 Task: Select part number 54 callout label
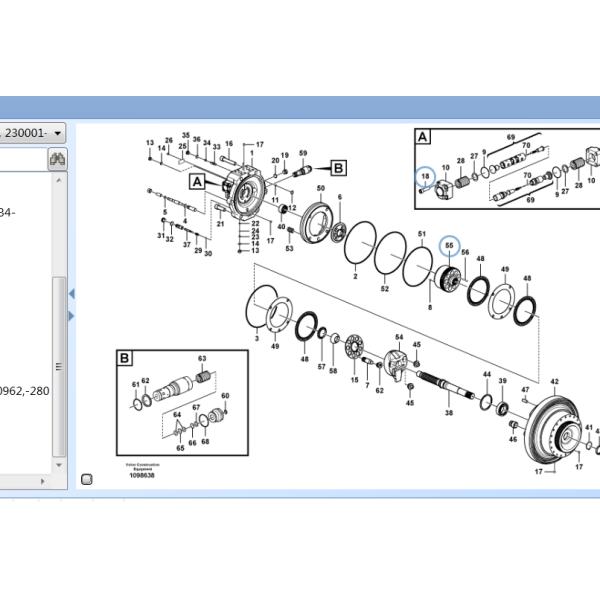(x=398, y=337)
